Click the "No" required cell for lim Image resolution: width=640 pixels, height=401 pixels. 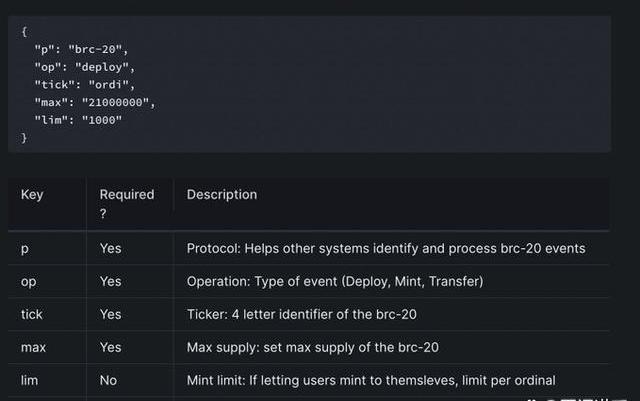click(109, 380)
